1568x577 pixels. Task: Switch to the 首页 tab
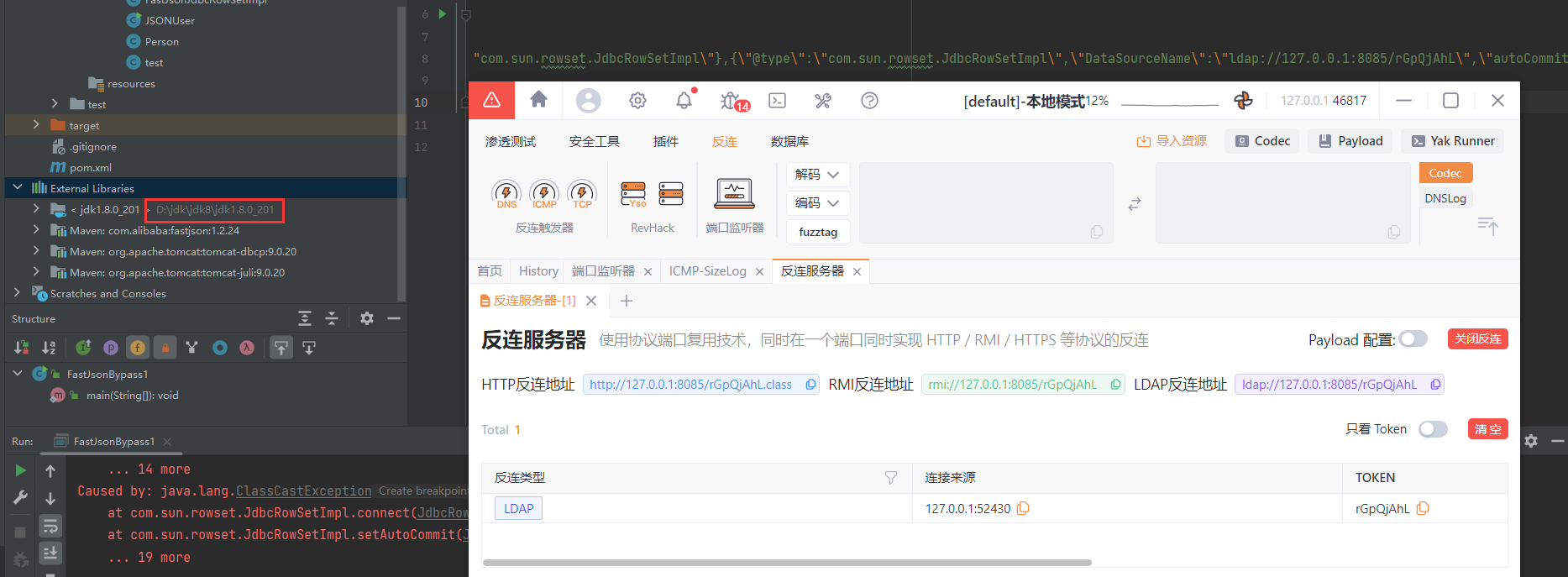pos(490,271)
